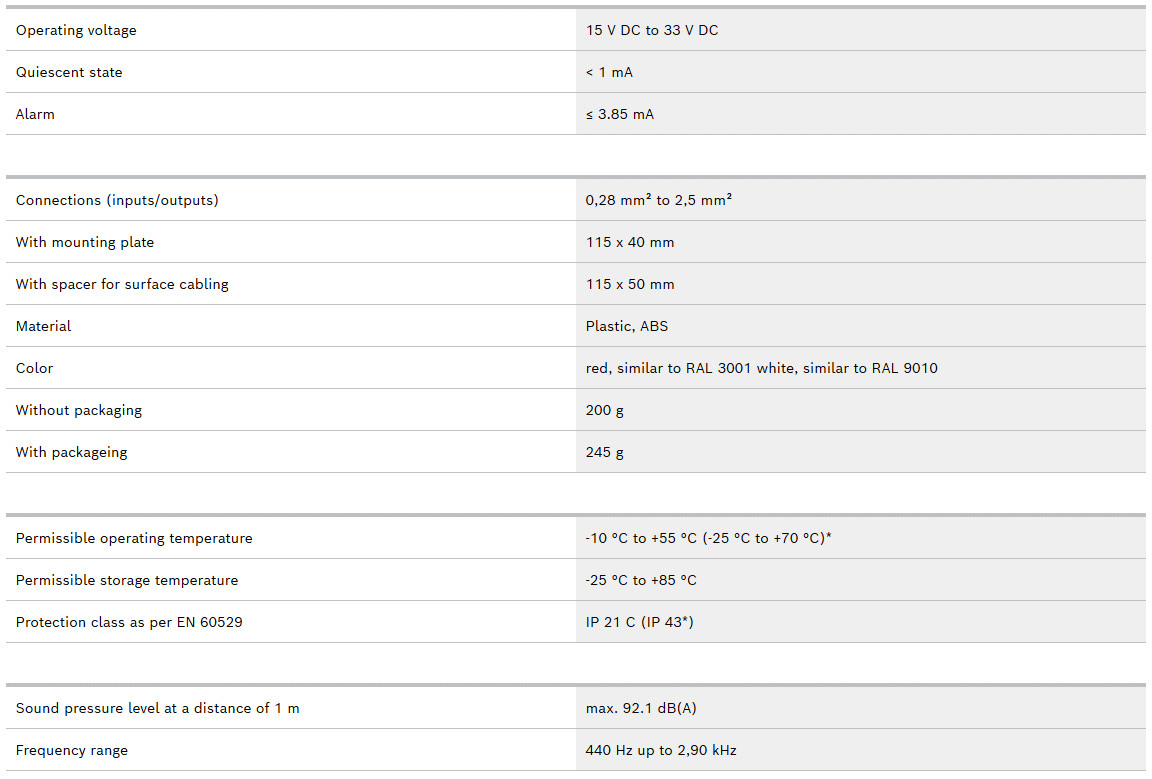
Task: Click the Connections (inputs/outputs) label
Action: (117, 200)
